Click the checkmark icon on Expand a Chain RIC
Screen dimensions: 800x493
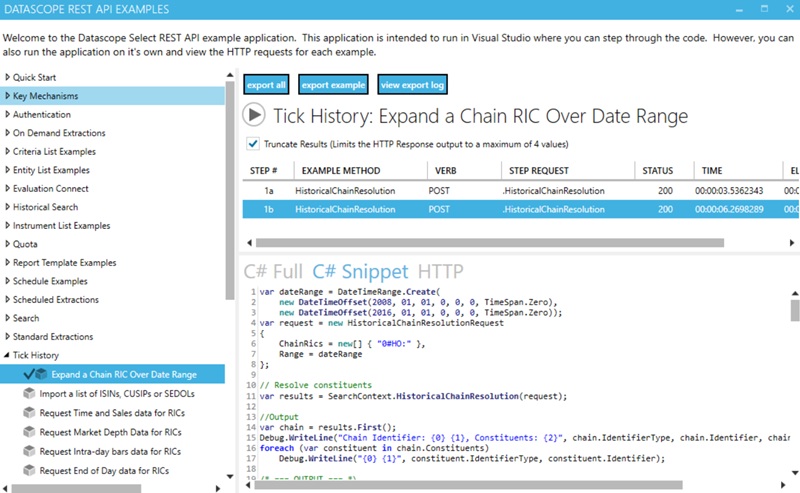[x=28, y=374]
